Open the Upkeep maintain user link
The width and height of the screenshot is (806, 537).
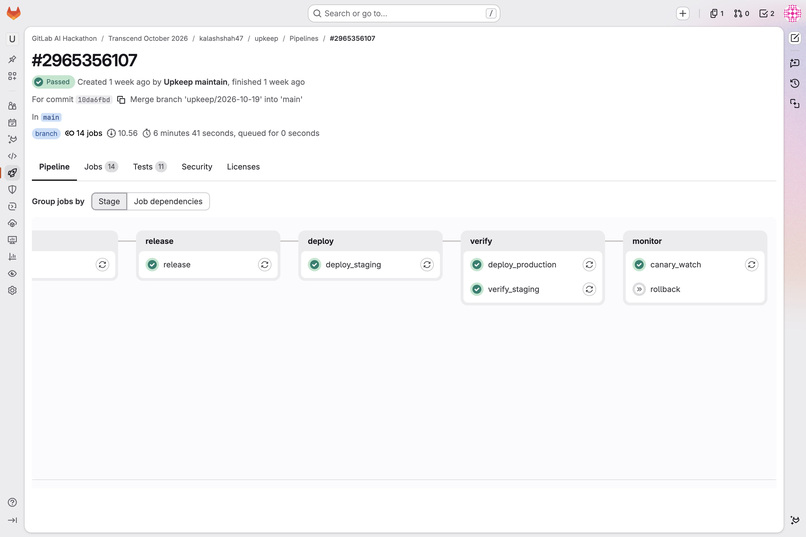click(195, 82)
